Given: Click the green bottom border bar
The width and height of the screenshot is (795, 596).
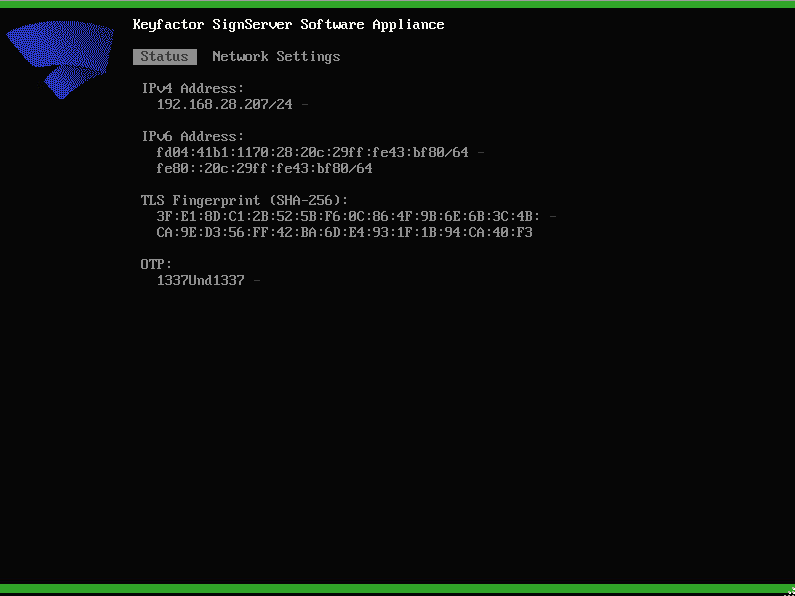Looking at the screenshot, I should coord(397,589).
